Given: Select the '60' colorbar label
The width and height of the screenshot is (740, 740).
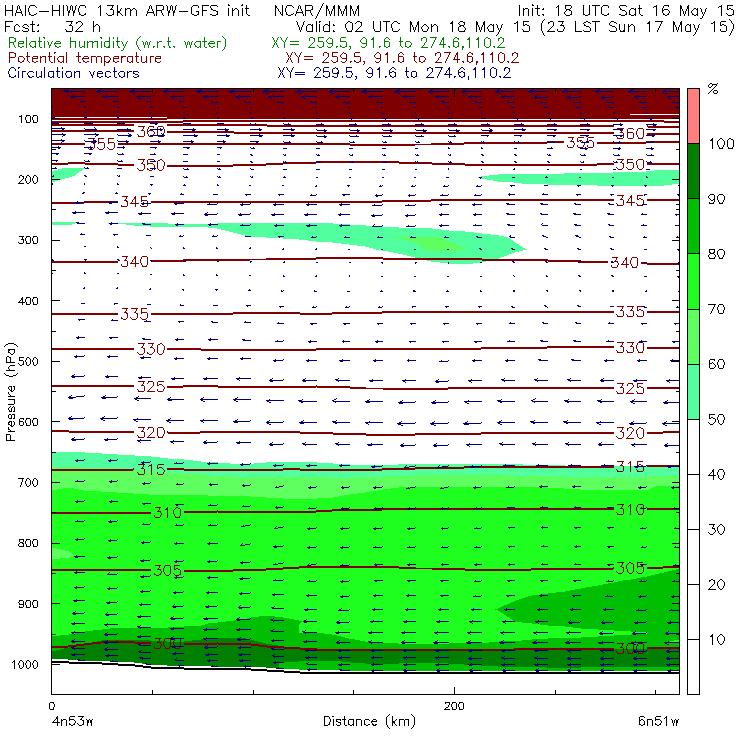Looking at the screenshot, I should (x=716, y=364).
